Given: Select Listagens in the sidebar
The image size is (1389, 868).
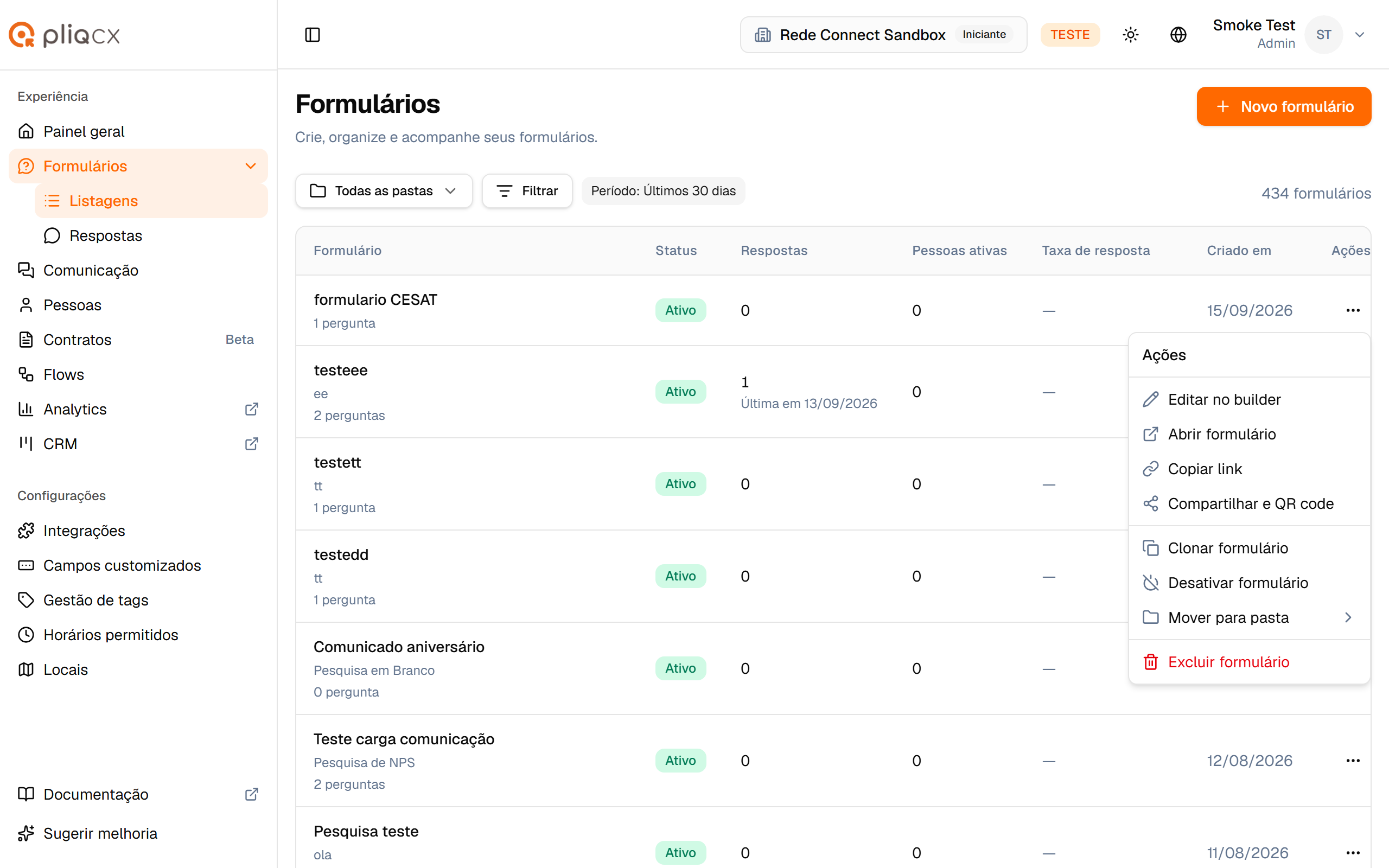Looking at the screenshot, I should click(x=151, y=201).
